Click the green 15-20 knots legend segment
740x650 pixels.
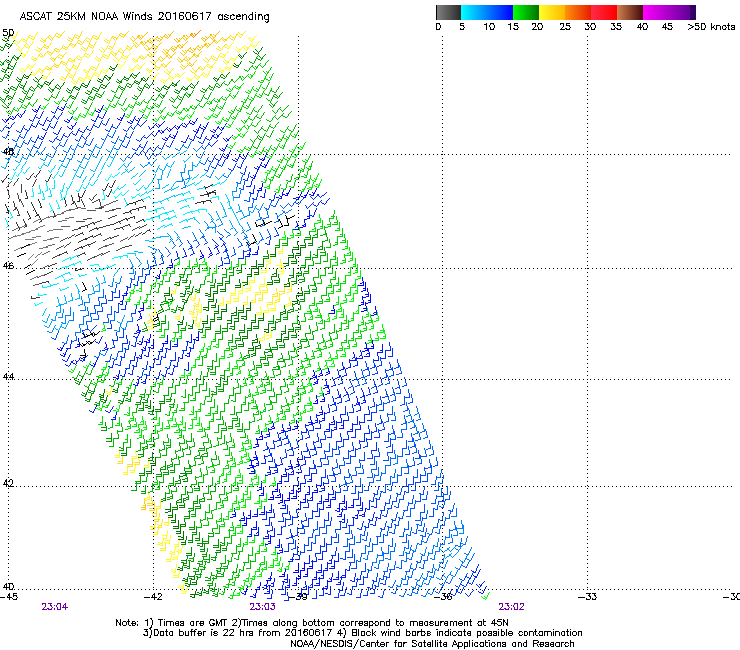coord(526,12)
